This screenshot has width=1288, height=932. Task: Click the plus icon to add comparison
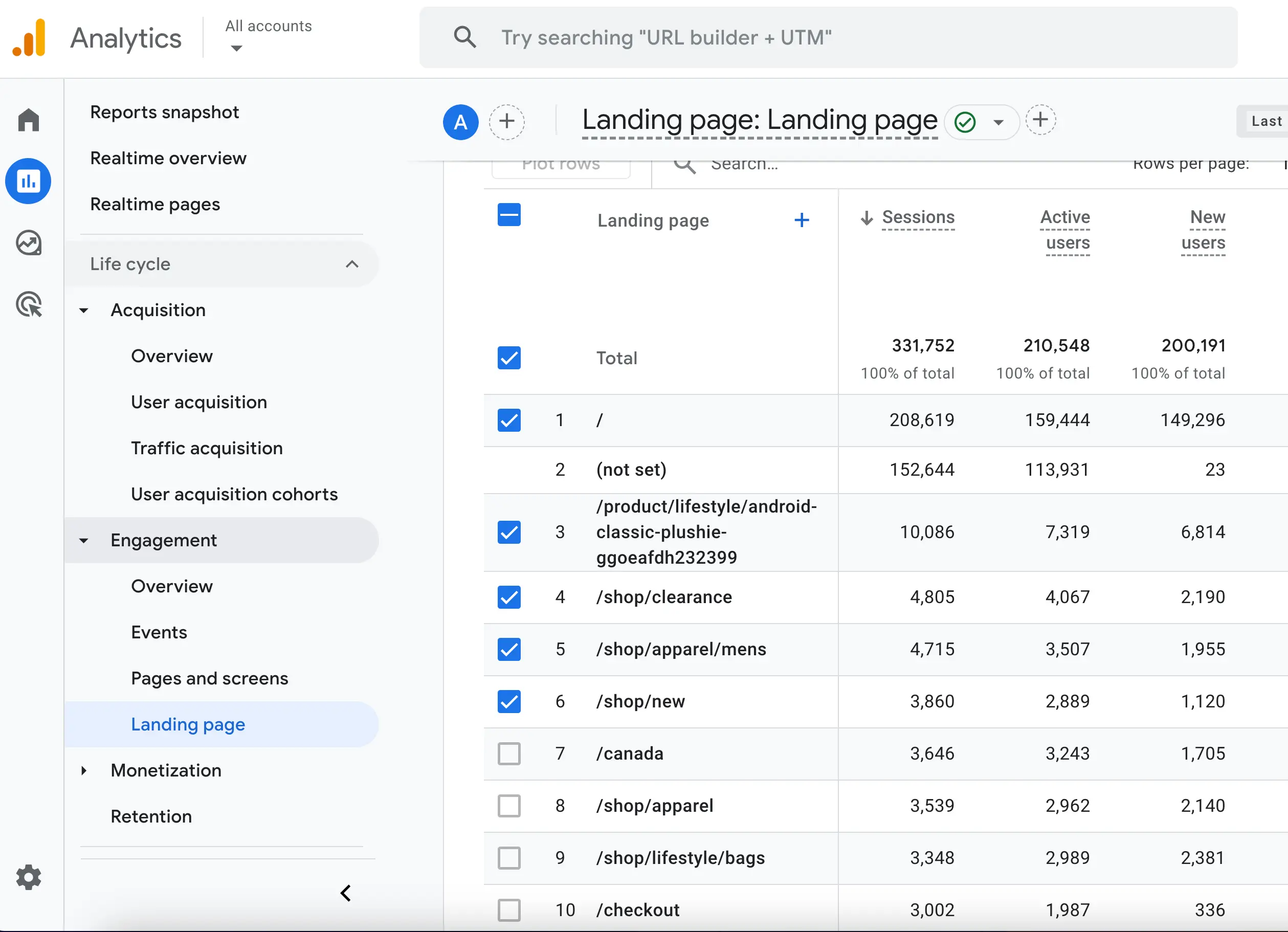pos(506,122)
